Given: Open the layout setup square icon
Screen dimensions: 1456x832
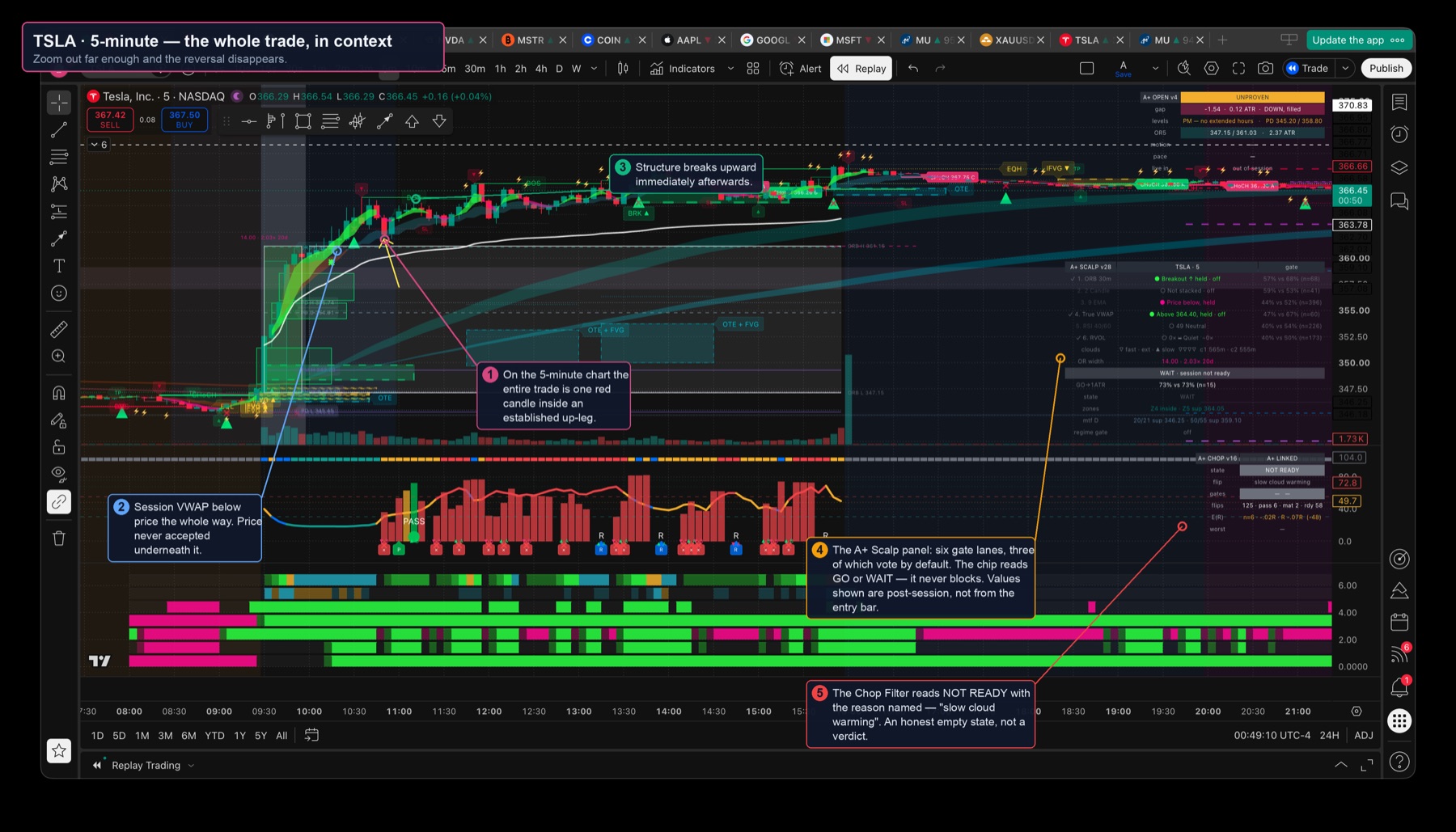Looking at the screenshot, I should (x=1087, y=69).
